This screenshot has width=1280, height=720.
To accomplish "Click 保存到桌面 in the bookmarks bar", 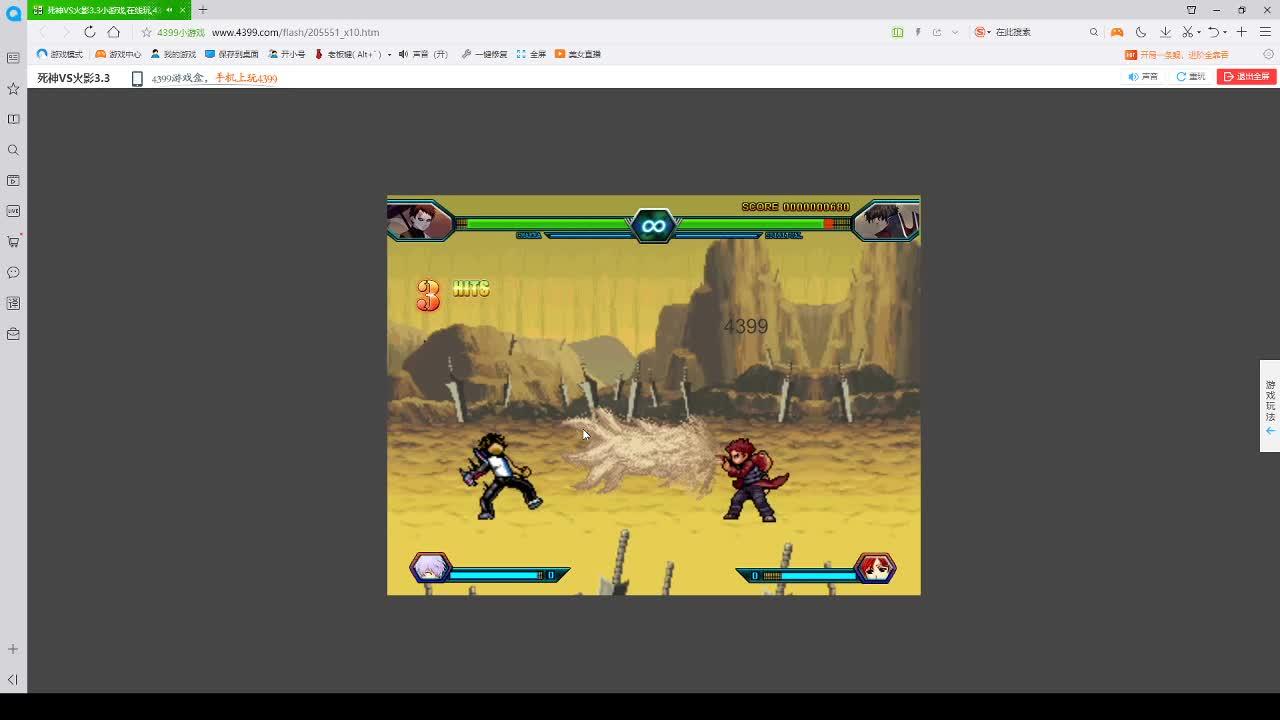I will pos(232,54).
